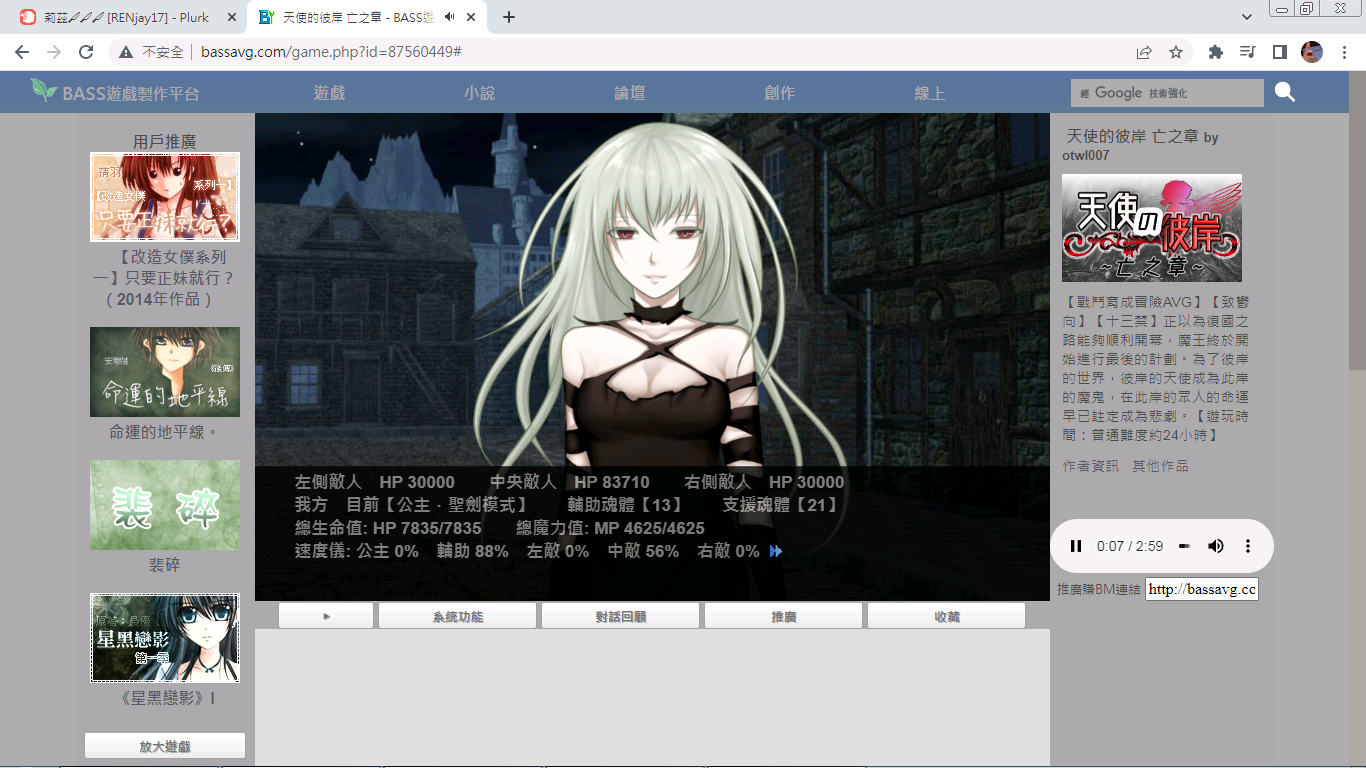This screenshot has width=1366, height=768.
Task: Open the 星黑戀影 text link
Action: click(x=167, y=698)
